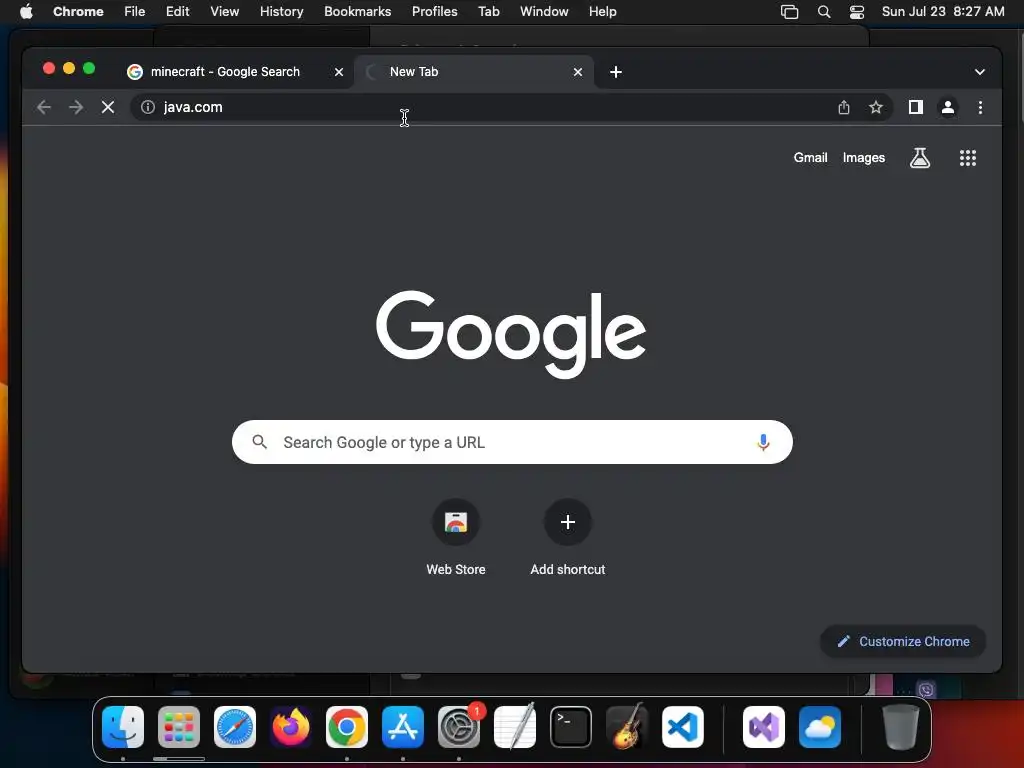Close the minecraft Google Search tab
Viewport: 1024px width, 768px height.
tap(338, 72)
